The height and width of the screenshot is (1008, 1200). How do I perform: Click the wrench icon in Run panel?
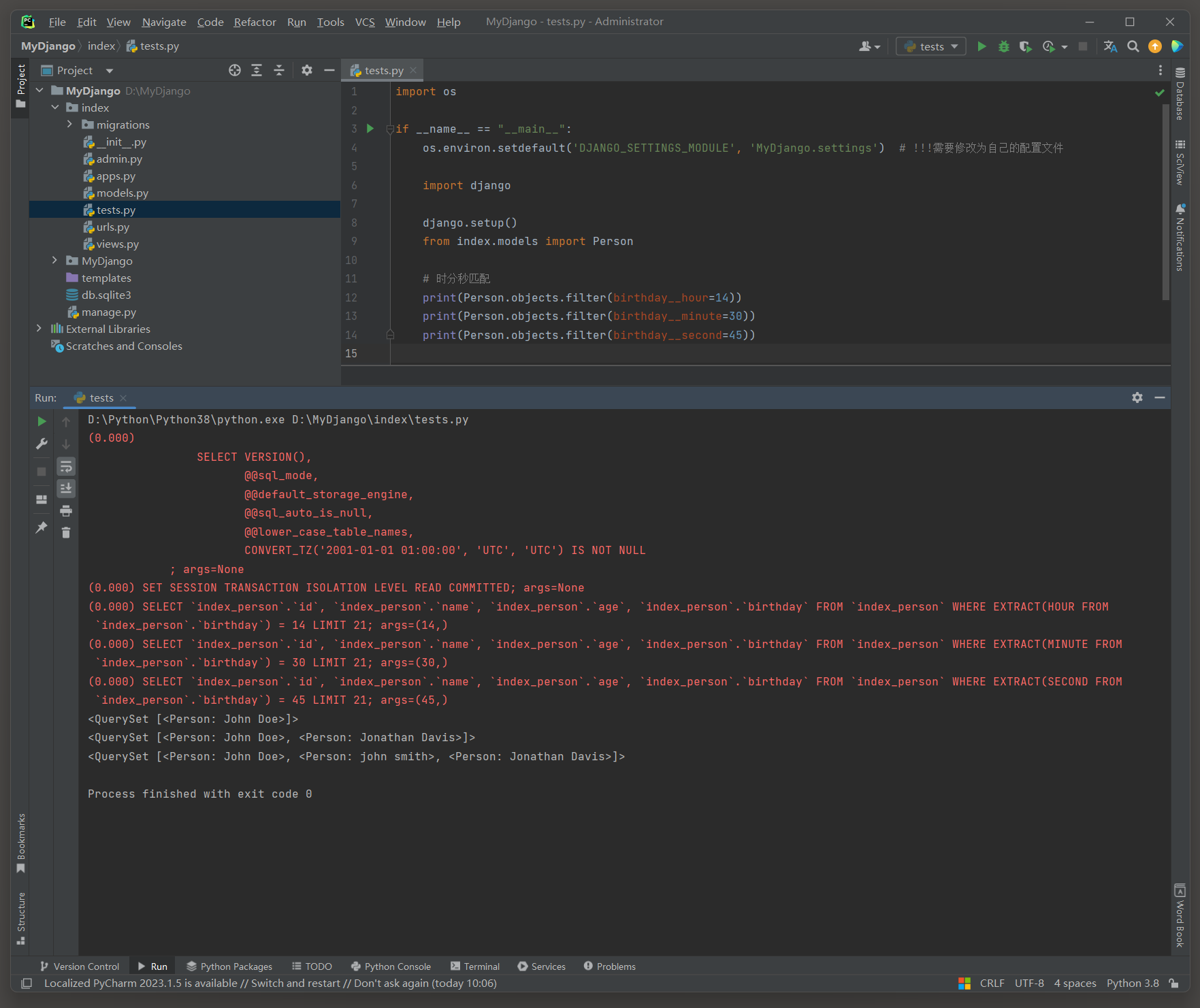tap(42, 444)
